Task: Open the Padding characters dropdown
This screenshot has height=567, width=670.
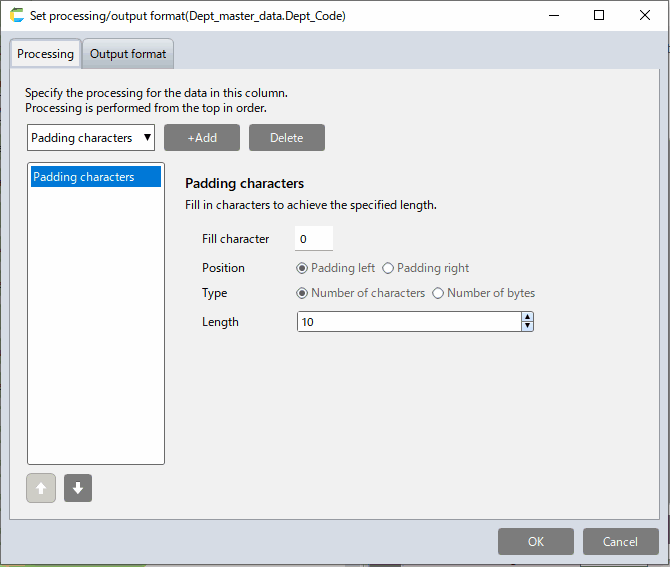Action: pyautogui.click(x=91, y=138)
